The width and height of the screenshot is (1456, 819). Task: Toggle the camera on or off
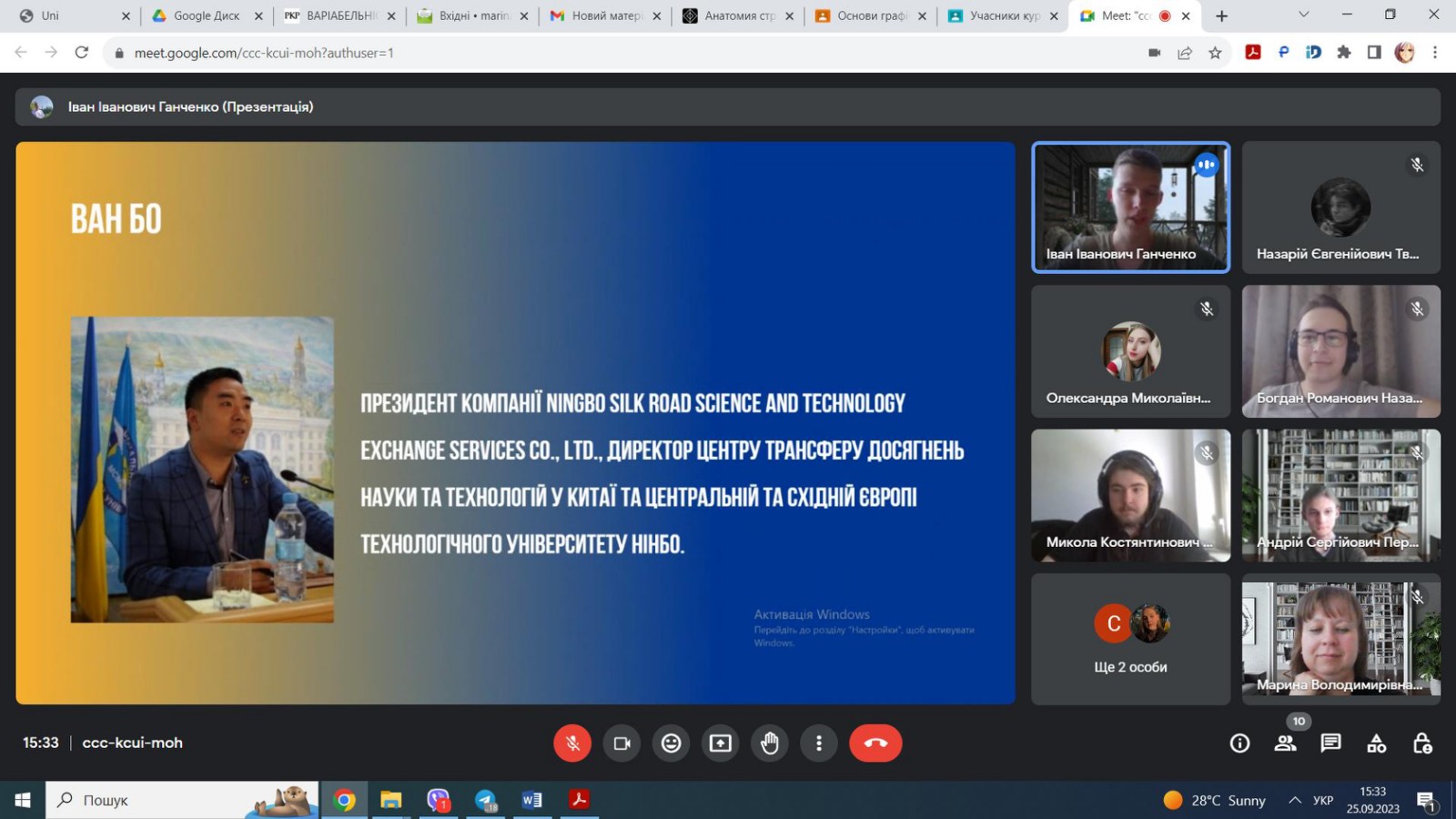pyautogui.click(x=622, y=743)
